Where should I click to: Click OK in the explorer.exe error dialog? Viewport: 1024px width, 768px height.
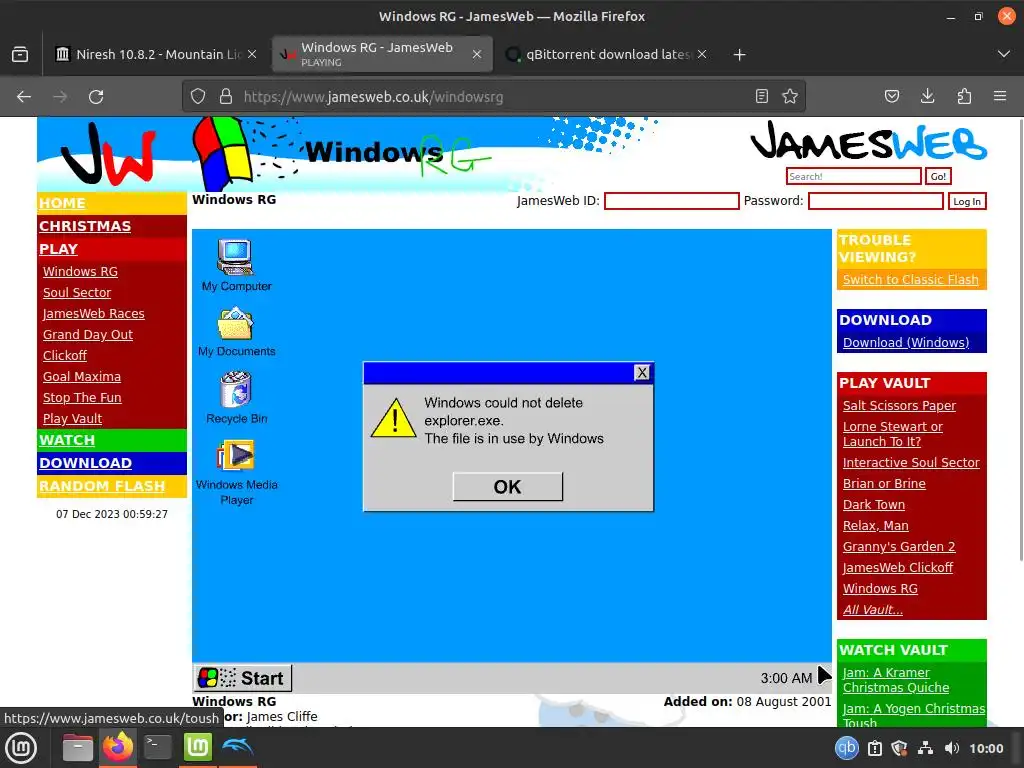point(507,487)
